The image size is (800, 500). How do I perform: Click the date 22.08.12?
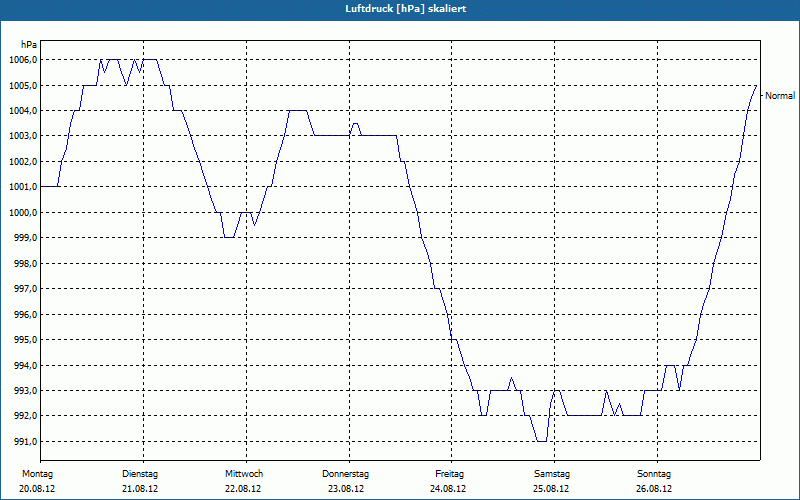click(x=243, y=489)
